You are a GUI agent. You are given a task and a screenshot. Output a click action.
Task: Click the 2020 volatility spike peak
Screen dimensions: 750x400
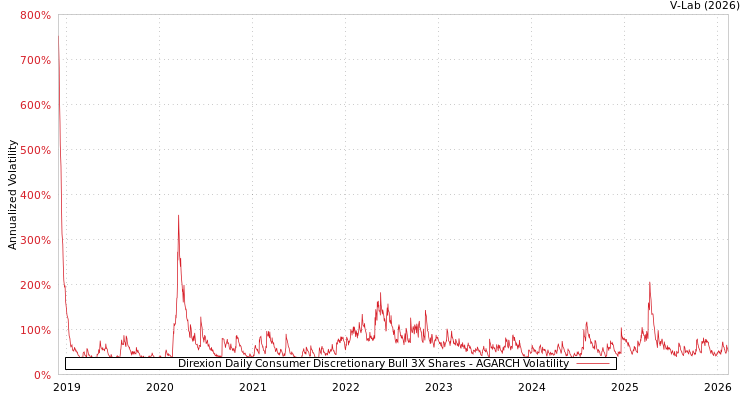[x=178, y=216]
